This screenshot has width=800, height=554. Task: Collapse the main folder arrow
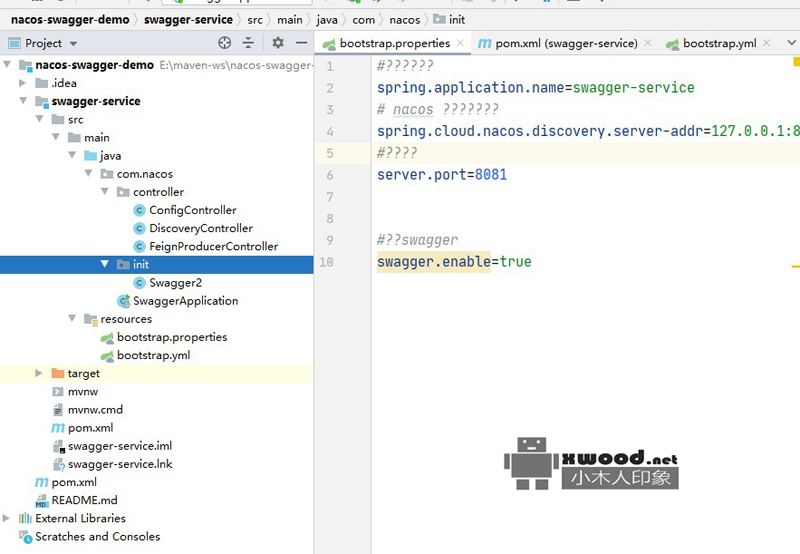click(56, 137)
